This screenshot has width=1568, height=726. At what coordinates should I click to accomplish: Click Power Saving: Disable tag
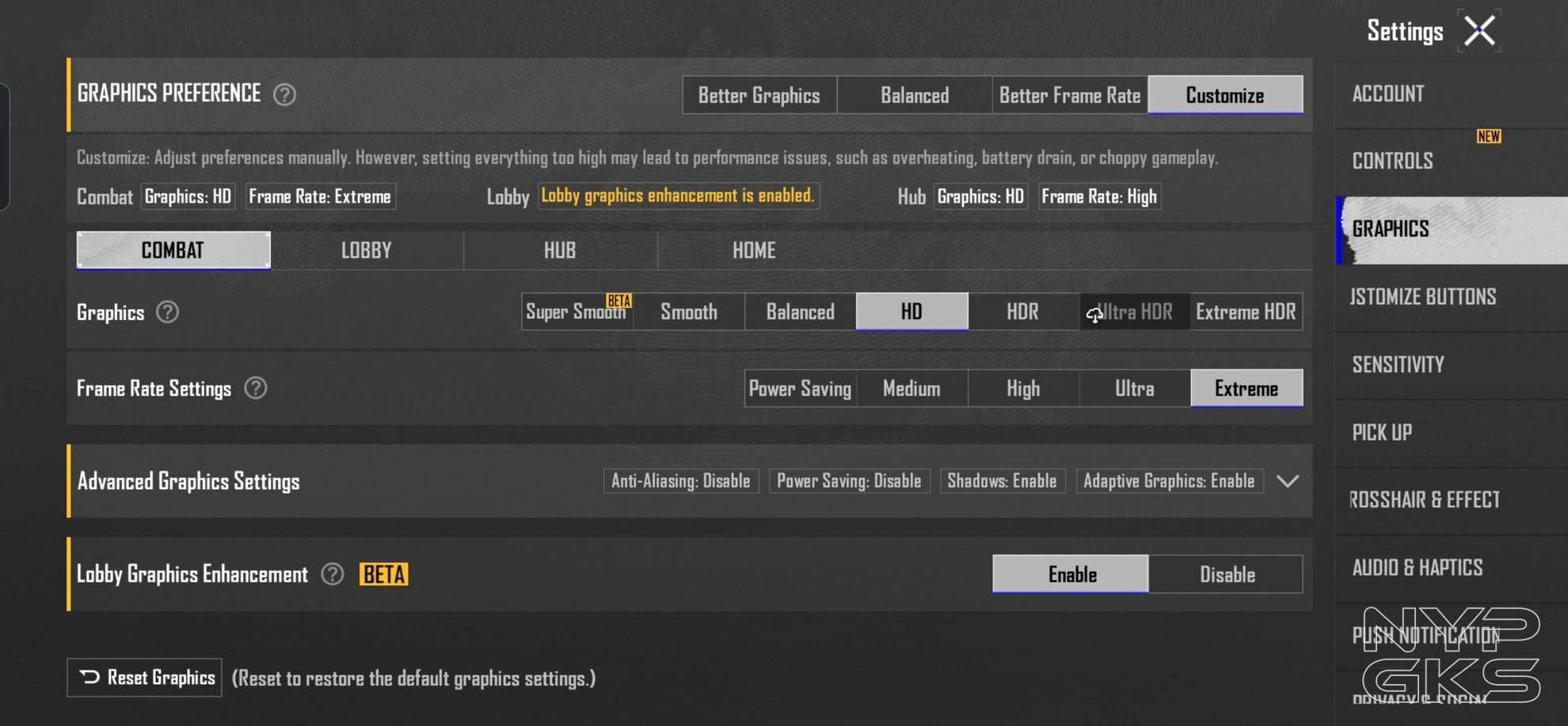(x=849, y=481)
